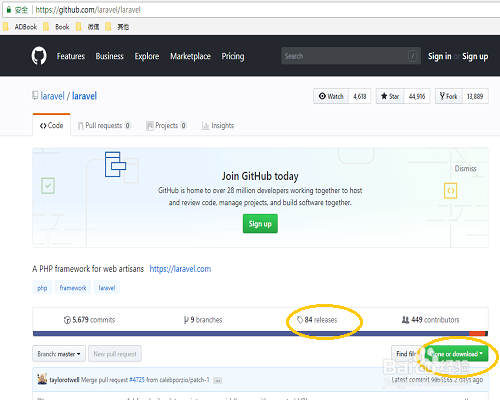View the 4,618 watchers count

[x=360, y=96]
